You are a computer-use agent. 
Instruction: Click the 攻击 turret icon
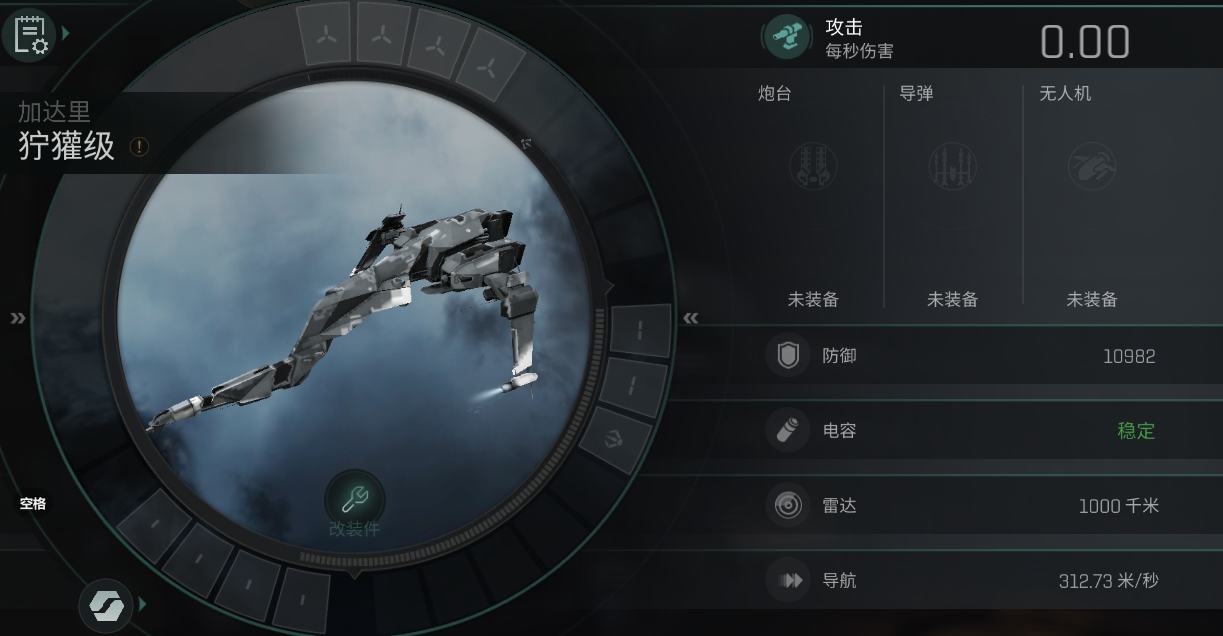[x=789, y=37]
